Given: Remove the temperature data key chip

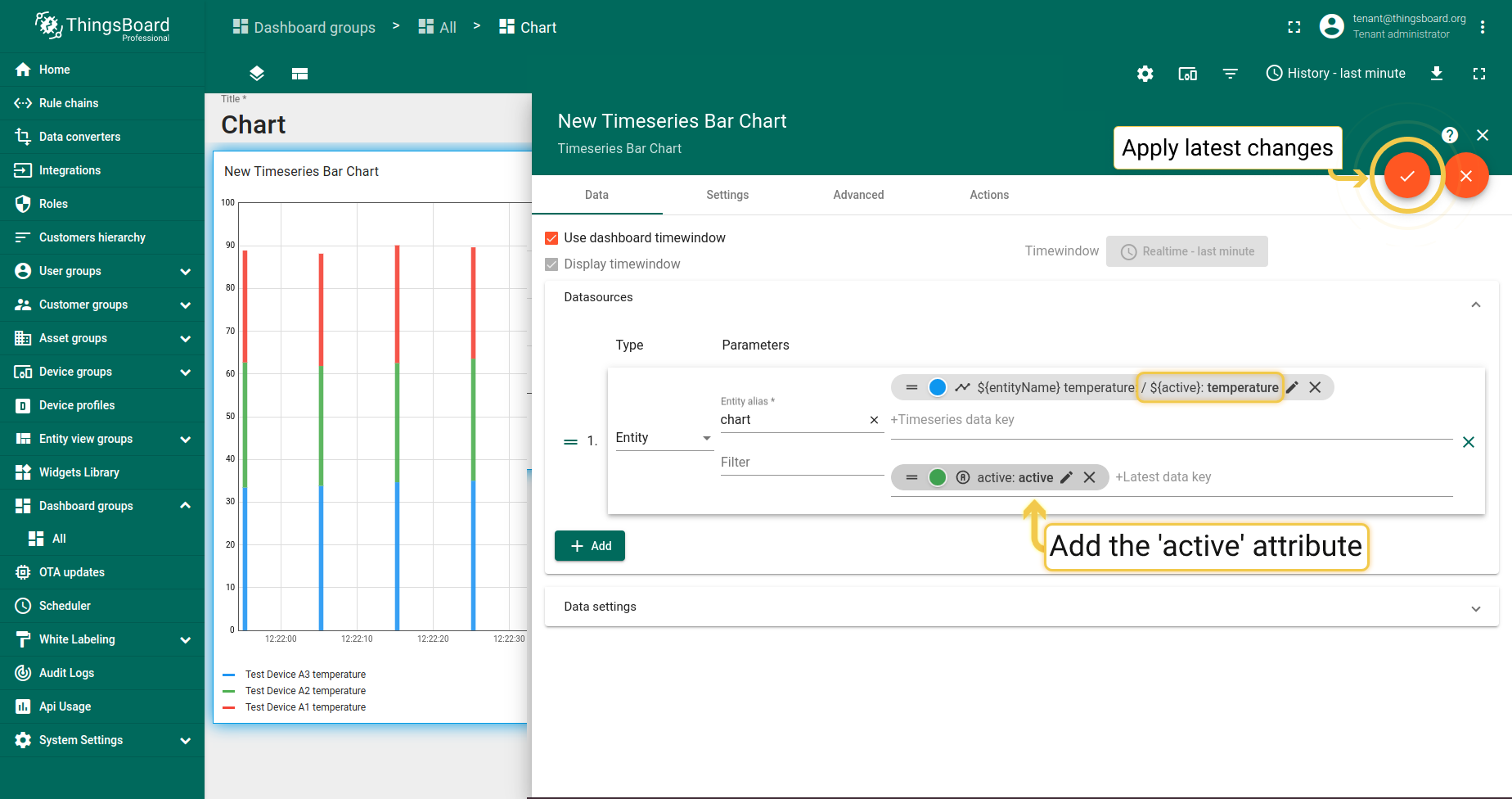Looking at the screenshot, I should tap(1315, 387).
